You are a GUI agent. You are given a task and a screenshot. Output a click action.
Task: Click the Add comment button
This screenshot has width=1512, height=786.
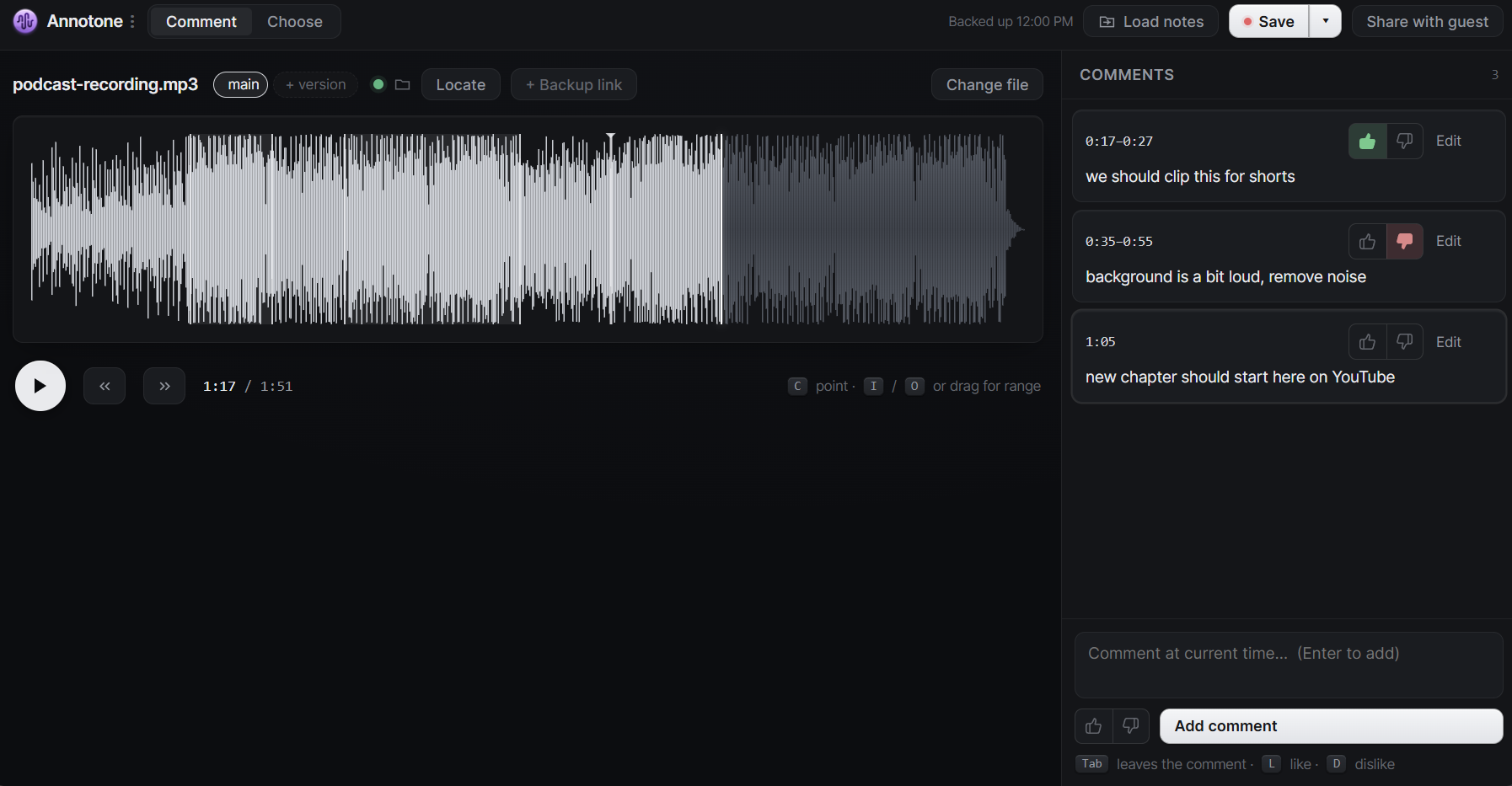point(1331,726)
